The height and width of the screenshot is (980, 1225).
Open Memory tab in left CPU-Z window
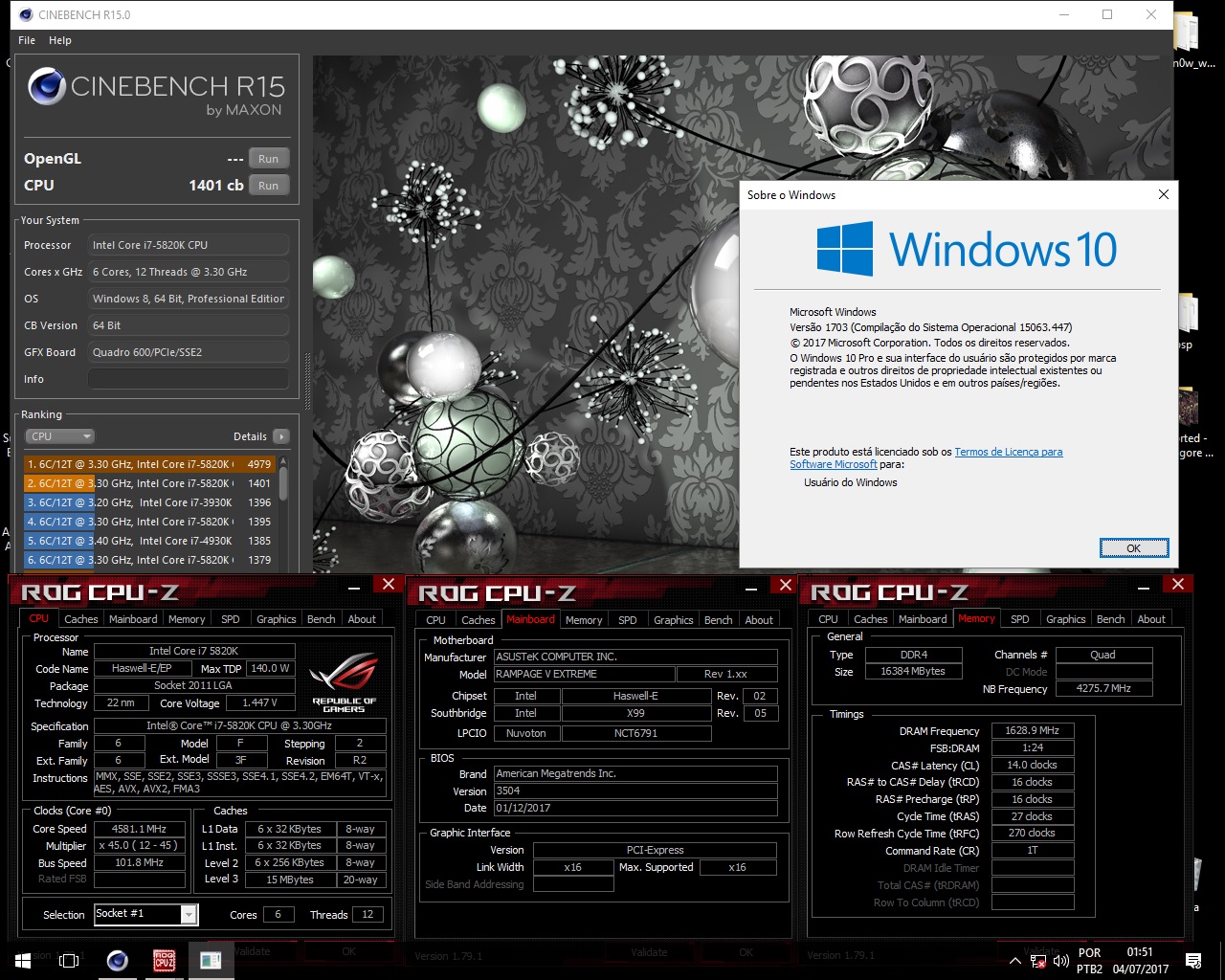click(x=187, y=619)
